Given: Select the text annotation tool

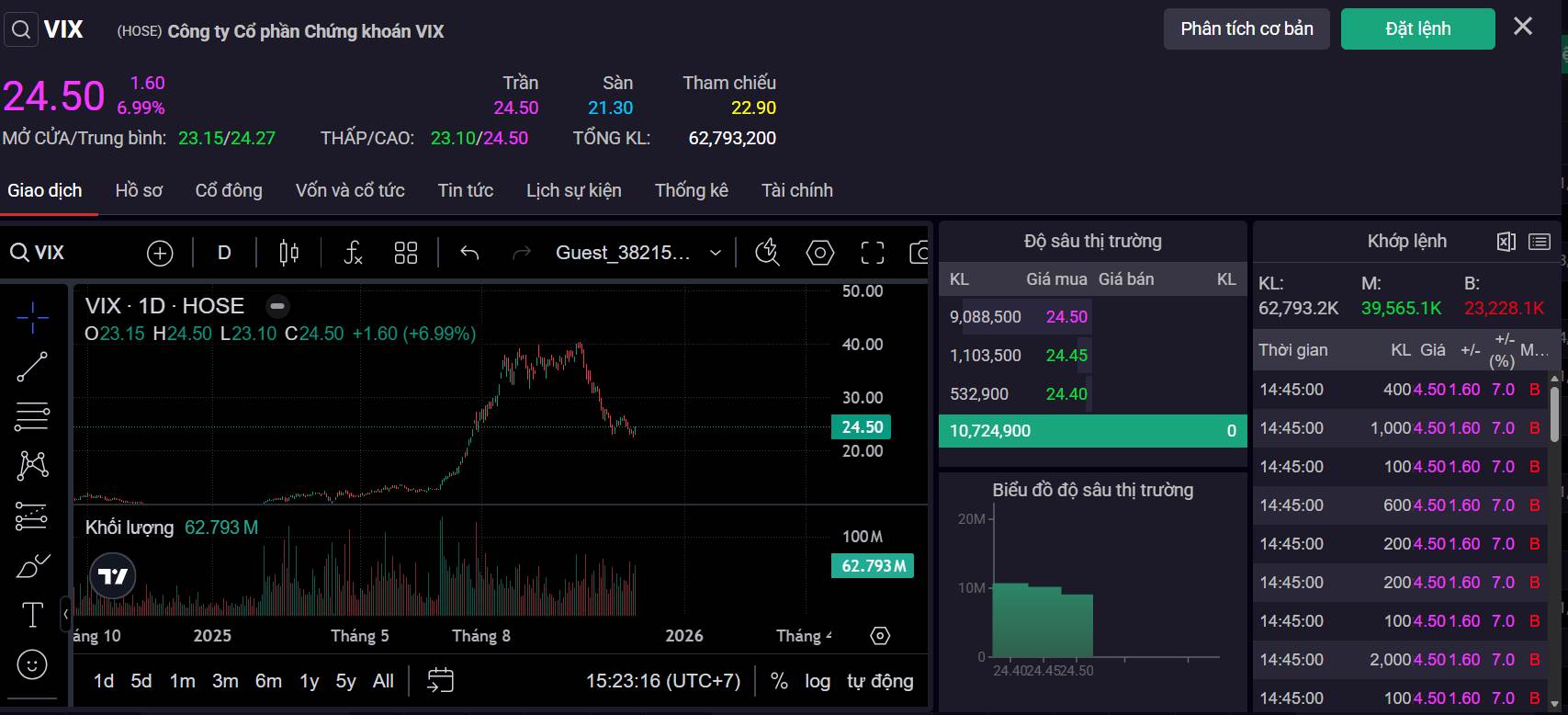Looking at the screenshot, I should coord(32,615).
